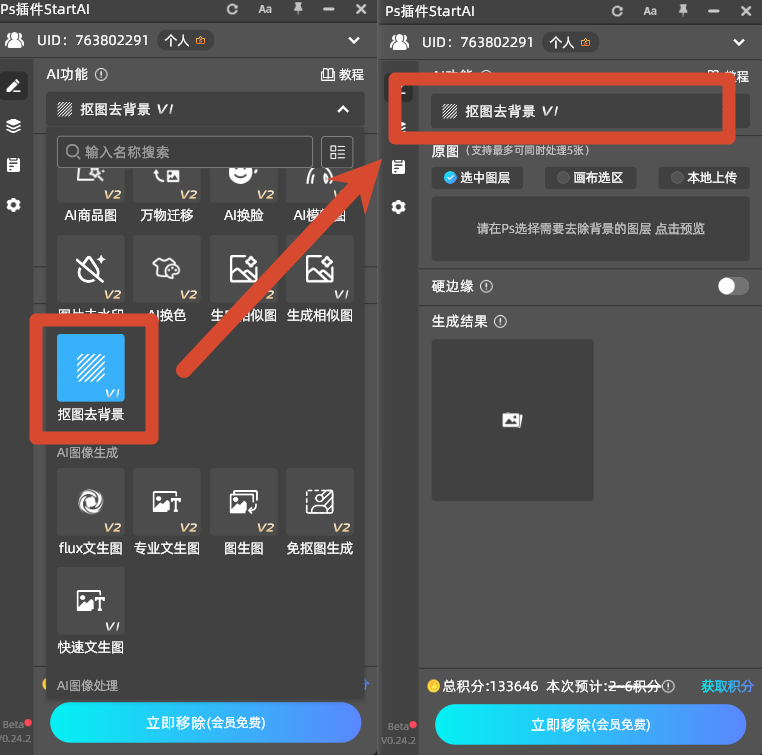Select 画布选区 radio option
Viewport: 762px width, 755px height.
[590, 178]
